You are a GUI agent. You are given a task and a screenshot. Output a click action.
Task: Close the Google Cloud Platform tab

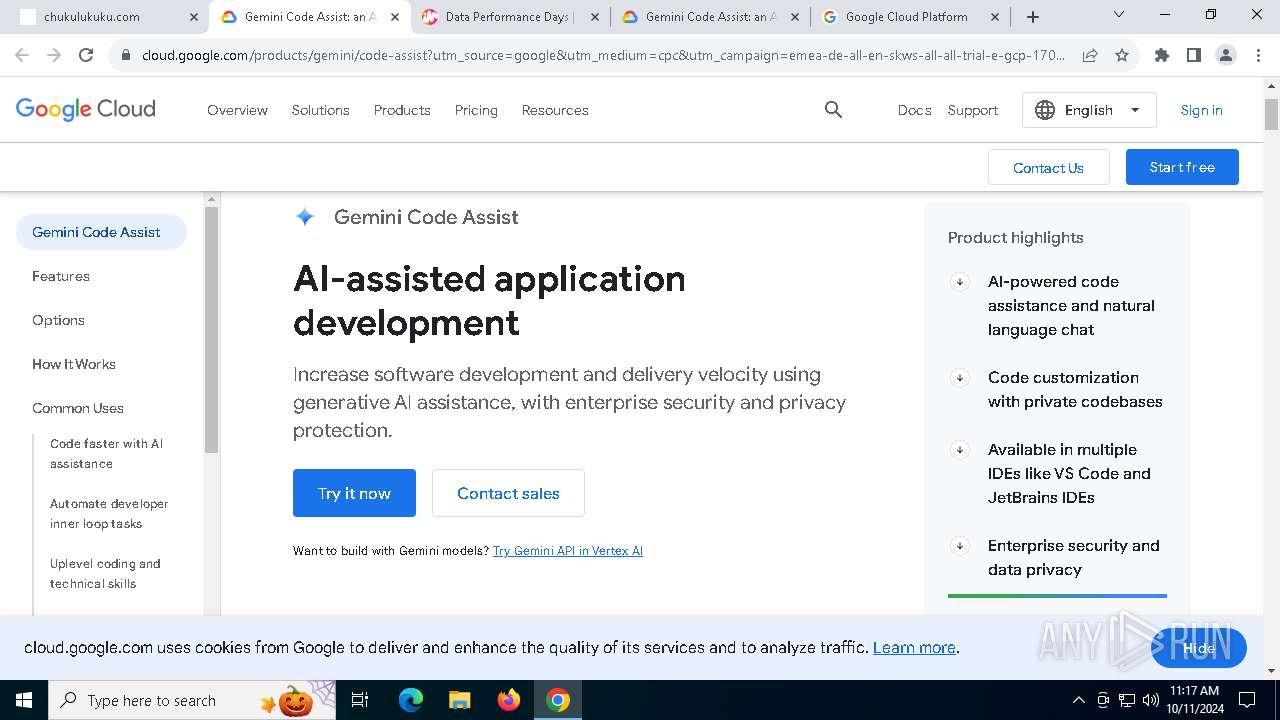coord(995,17)
